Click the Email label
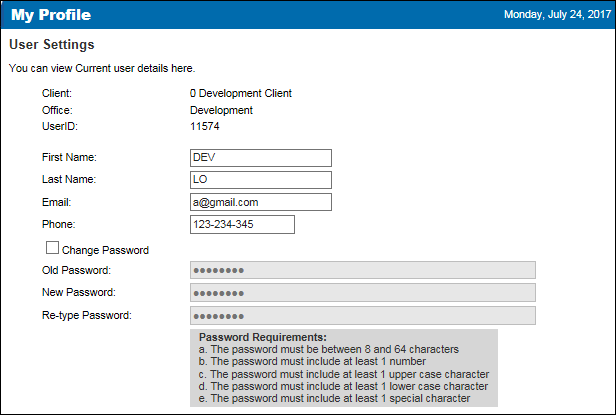Screen dimensions: 616x415 57,202
